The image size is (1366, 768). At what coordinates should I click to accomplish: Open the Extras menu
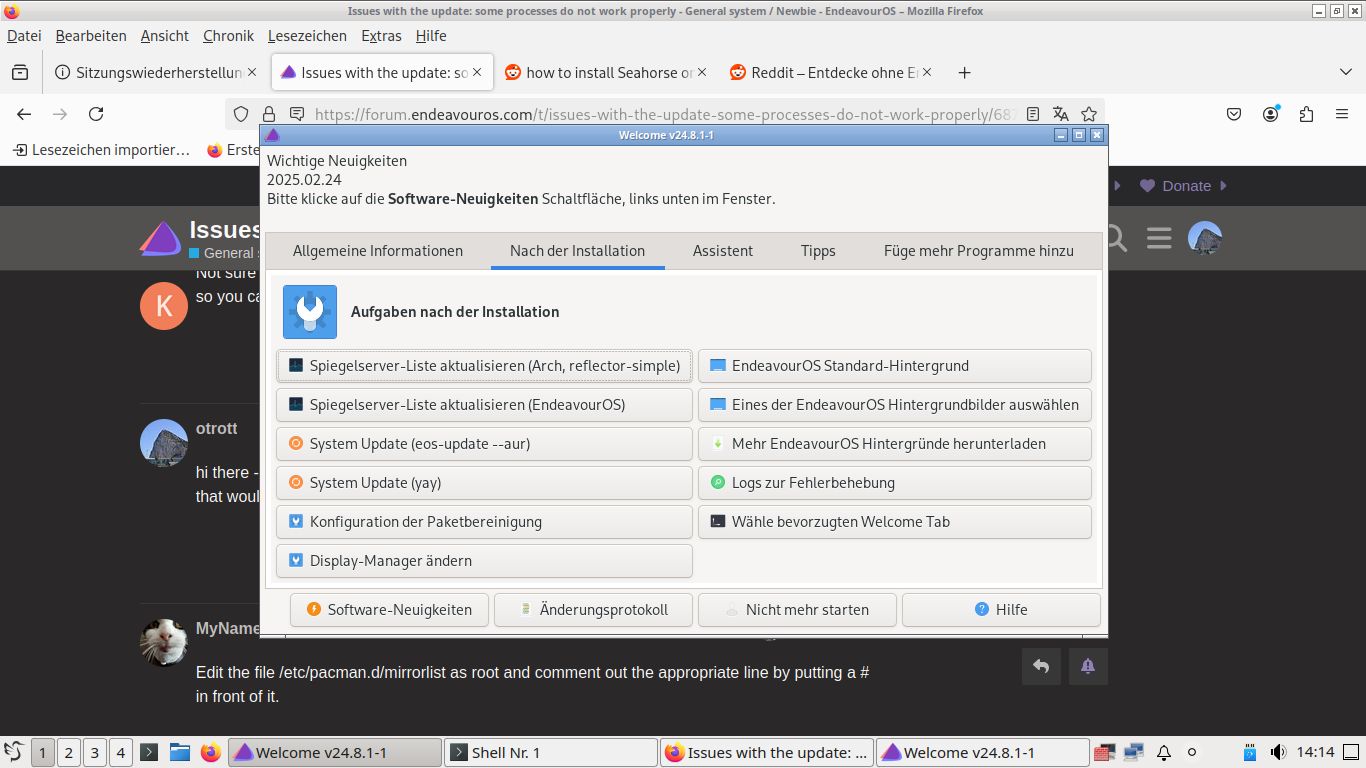click(x=381, y=36)
